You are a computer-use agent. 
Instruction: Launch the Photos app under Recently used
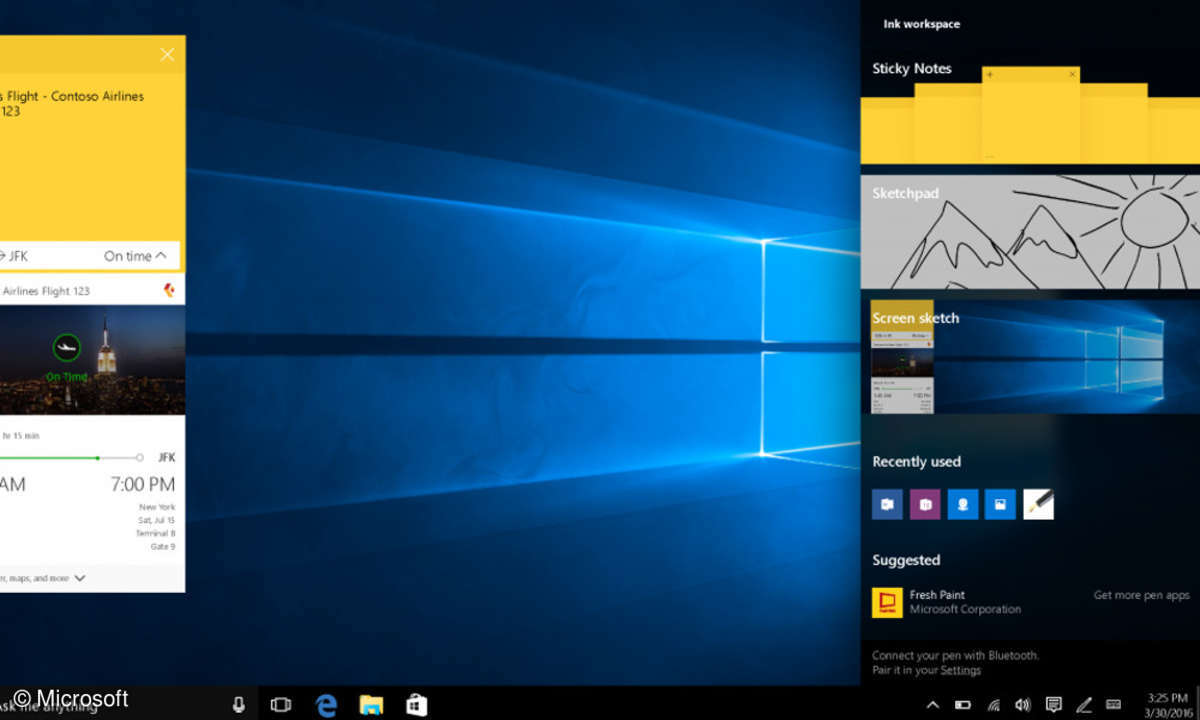pos(1000,504)
